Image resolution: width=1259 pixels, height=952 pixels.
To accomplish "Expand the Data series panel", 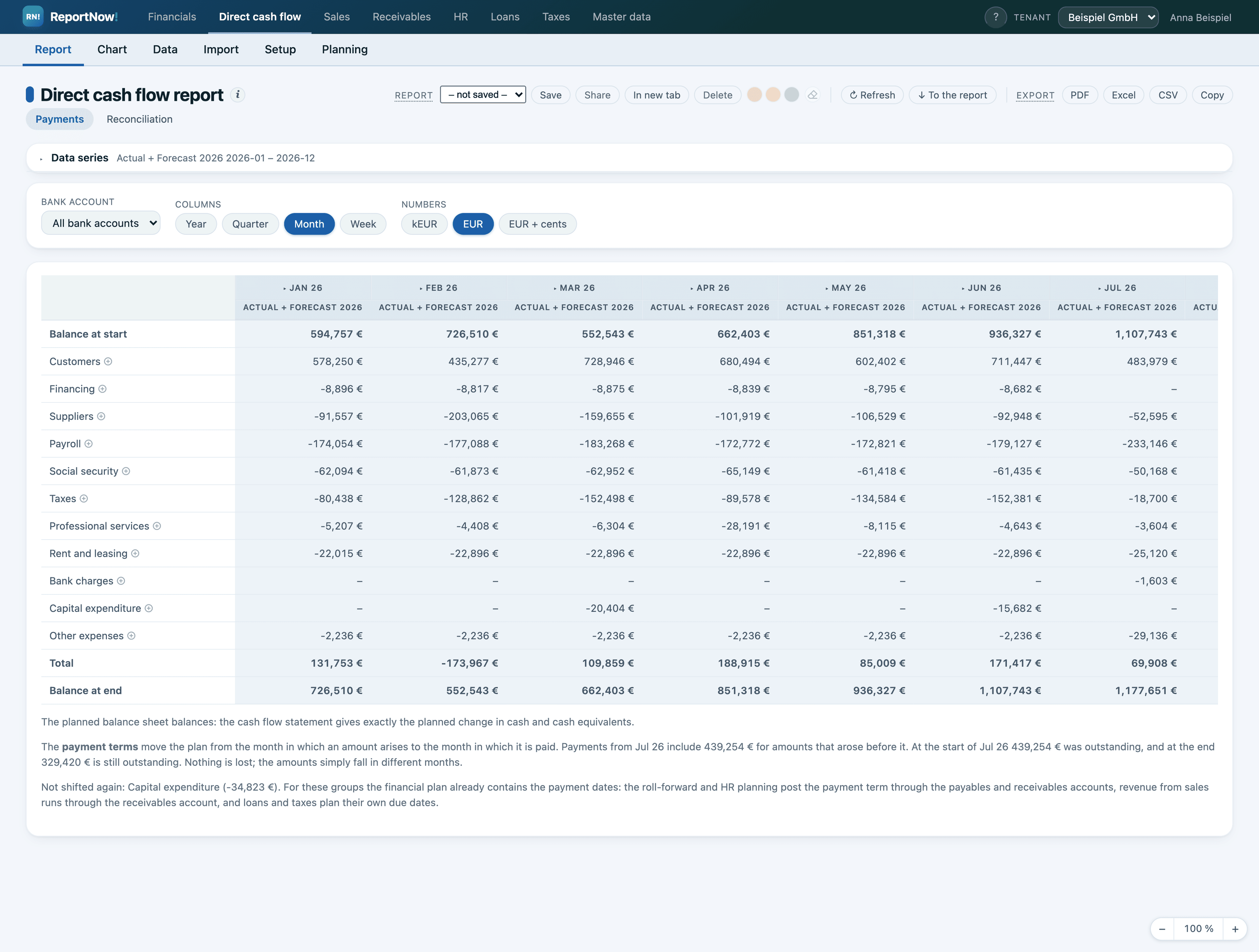I will (629, 158).
